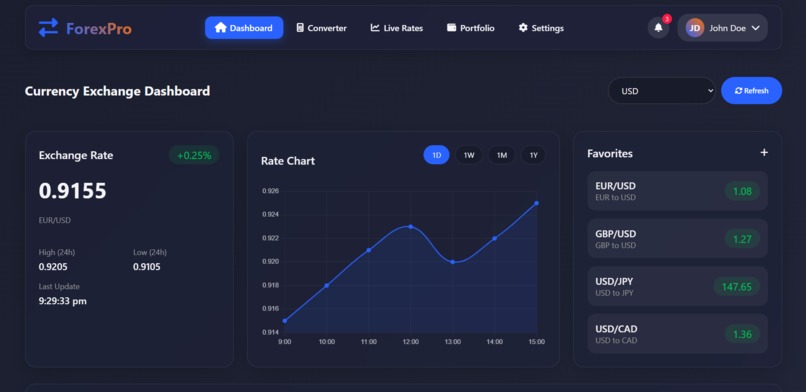
Task: Click the 1.27 rate badge
Action: pos(742,239)
